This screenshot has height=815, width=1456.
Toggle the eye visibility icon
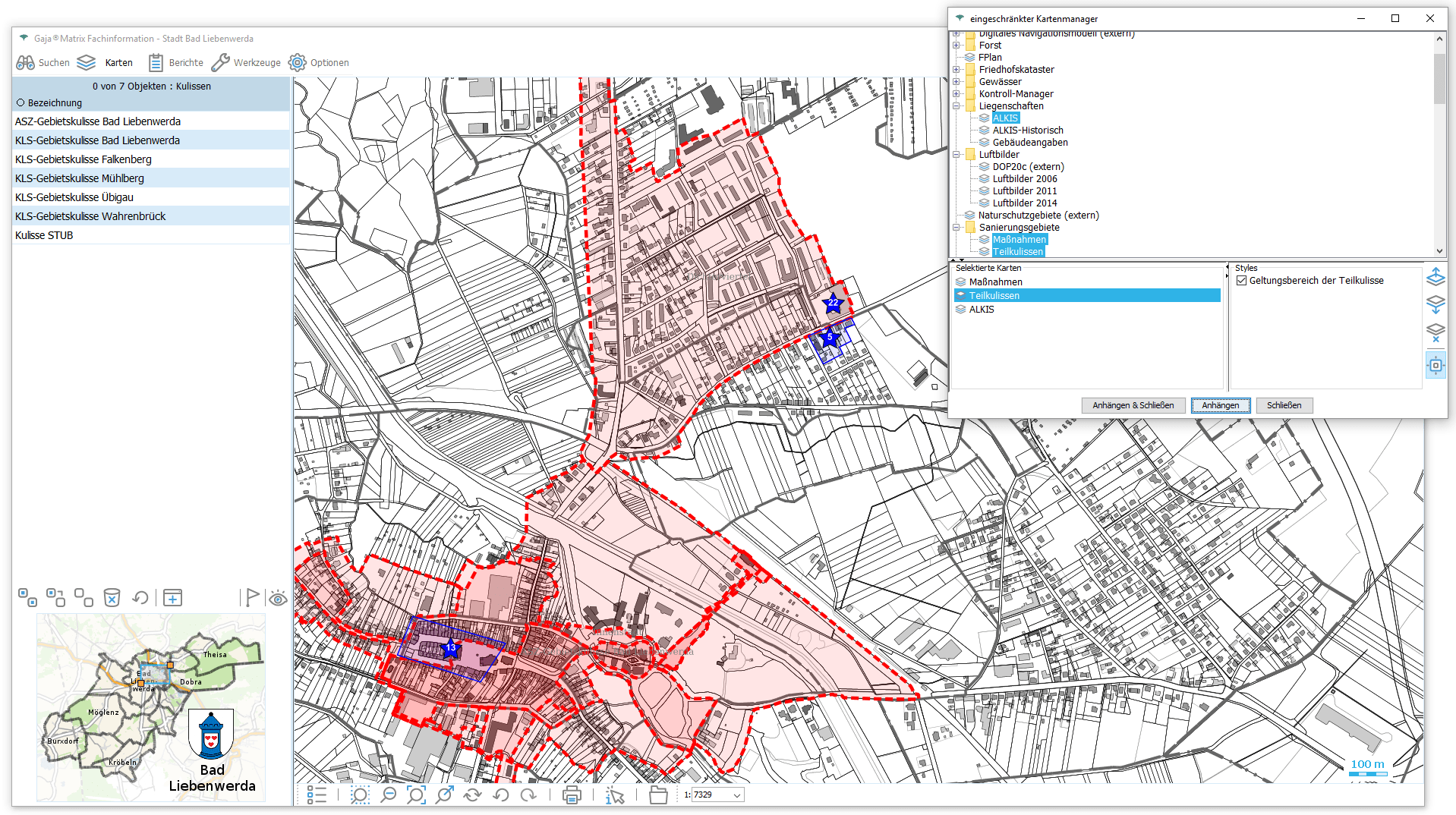pos(278,599)
